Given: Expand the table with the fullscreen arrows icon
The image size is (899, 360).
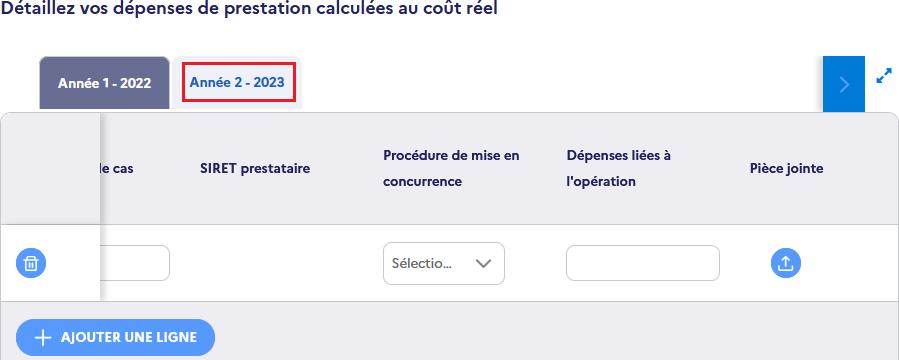Looking at the screenshot, I should coord(884,76).
